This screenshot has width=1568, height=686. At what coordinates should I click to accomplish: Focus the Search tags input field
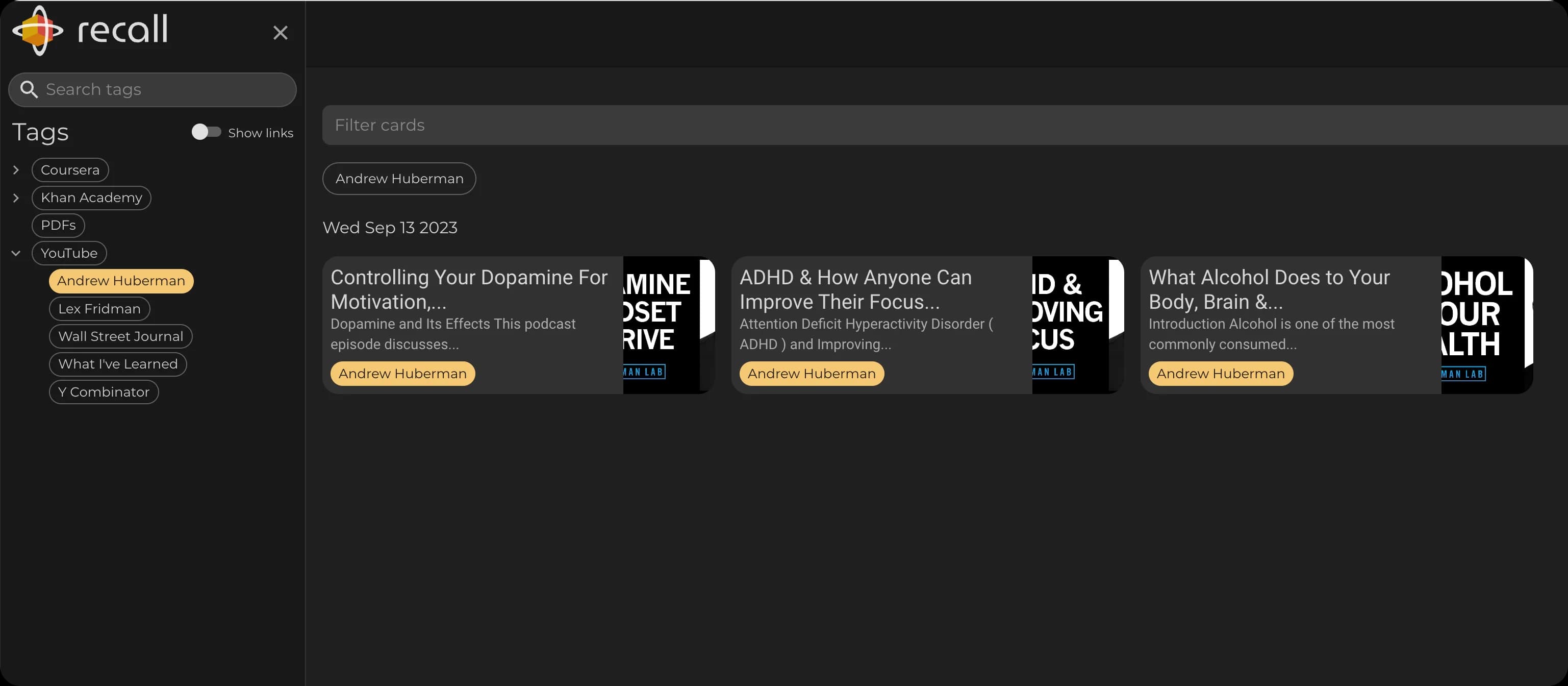(152, 89)
